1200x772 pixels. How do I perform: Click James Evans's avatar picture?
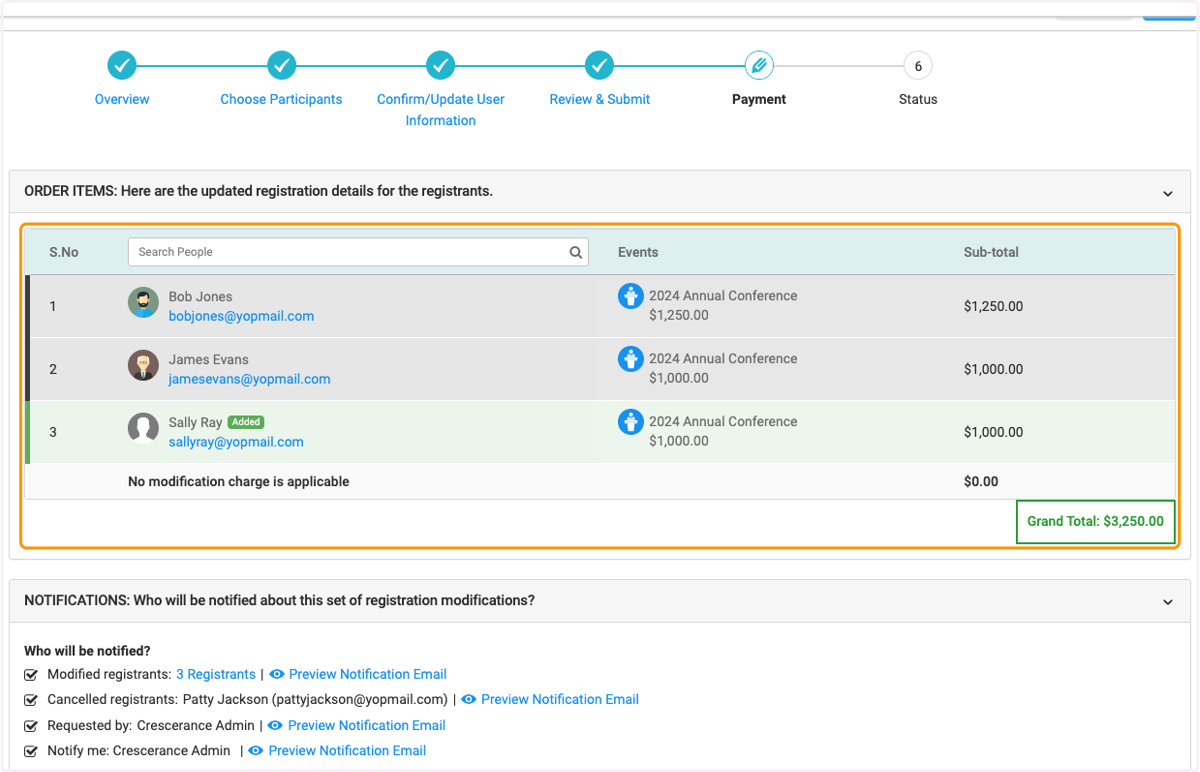coord(143,366)
